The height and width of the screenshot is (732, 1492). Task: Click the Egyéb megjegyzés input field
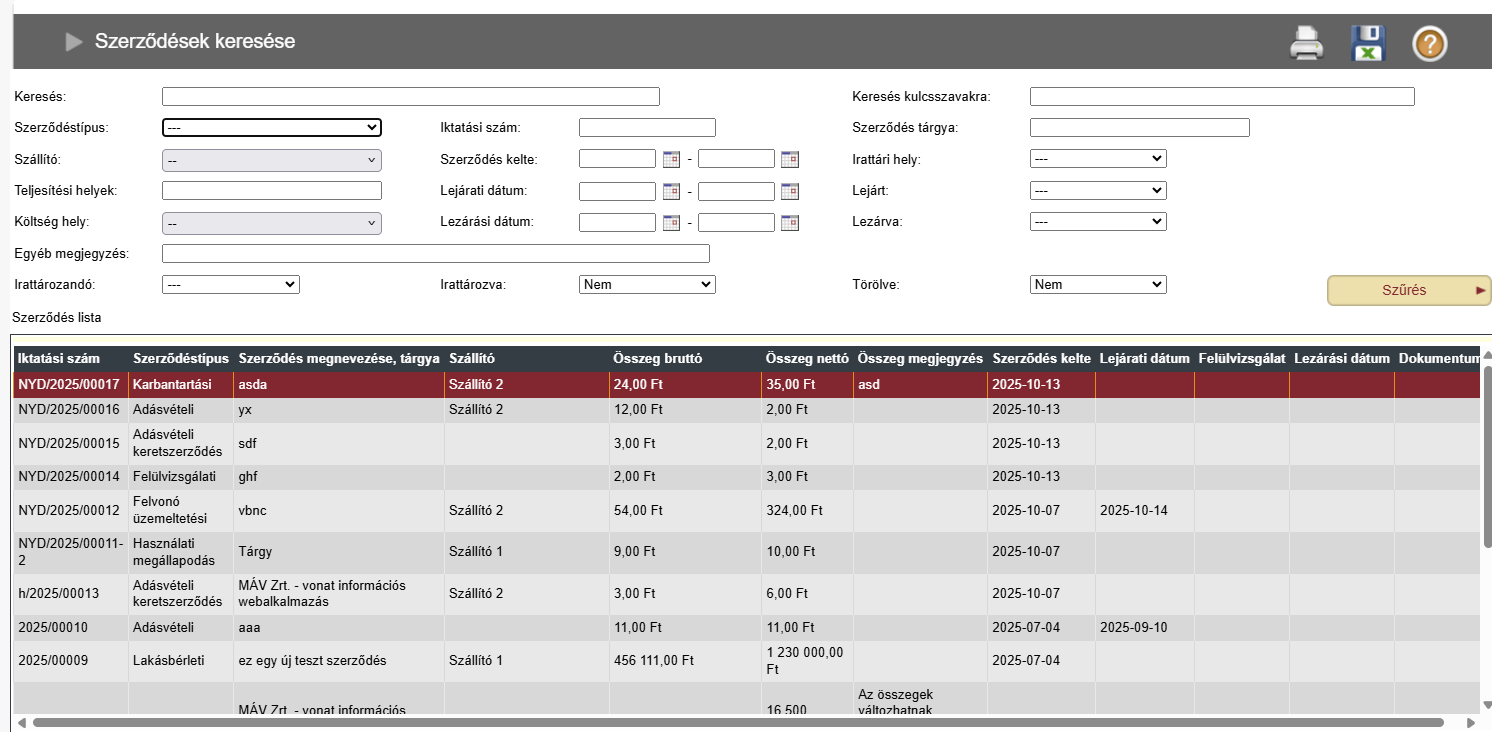[436, 253]
